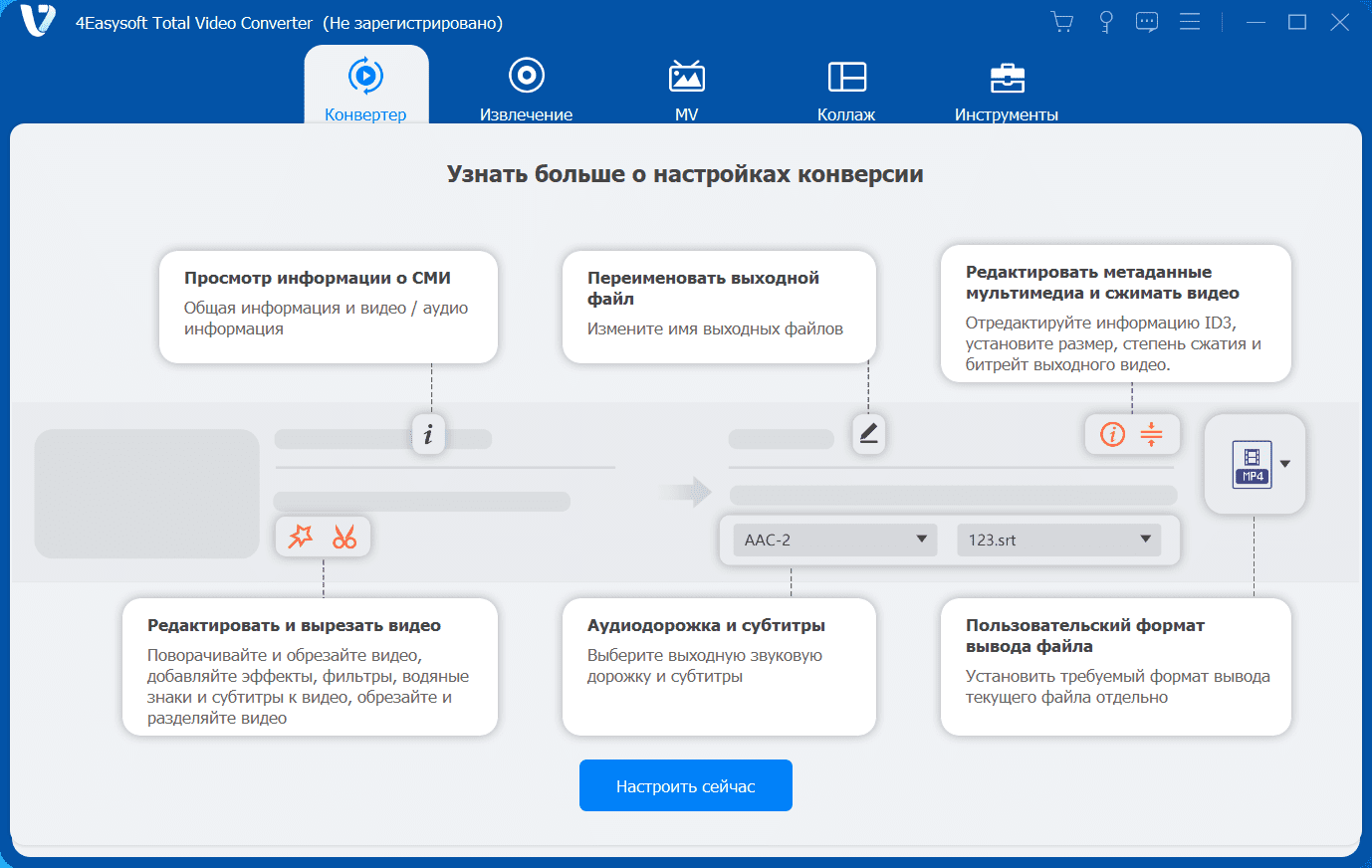The width and height of the screenshot is (1372, 868).
Task: Click the MP4 output format icon
Action: point(1252,463)
